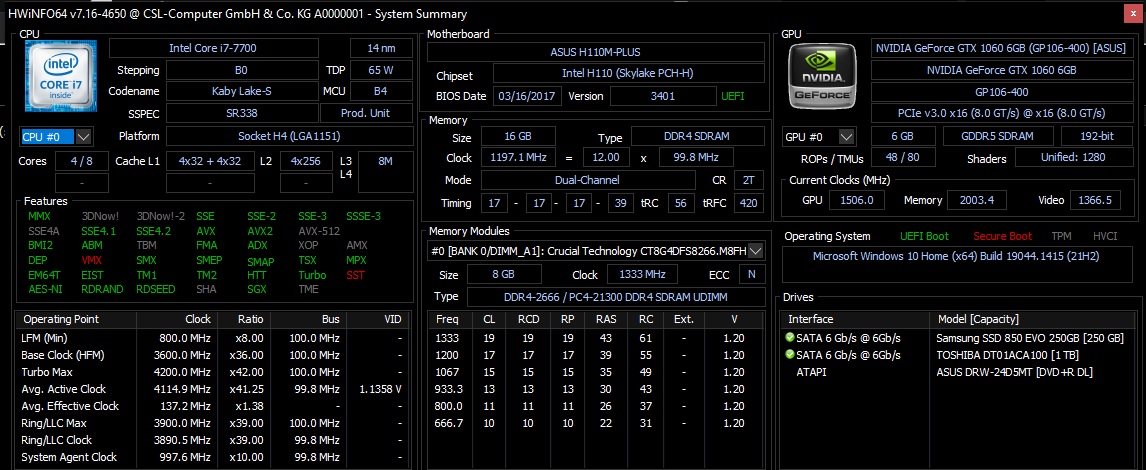Screen dimensions: 1146x470
Task: Select the Samsung SSD 850 EVO drive row
Action: pos(959,338)
